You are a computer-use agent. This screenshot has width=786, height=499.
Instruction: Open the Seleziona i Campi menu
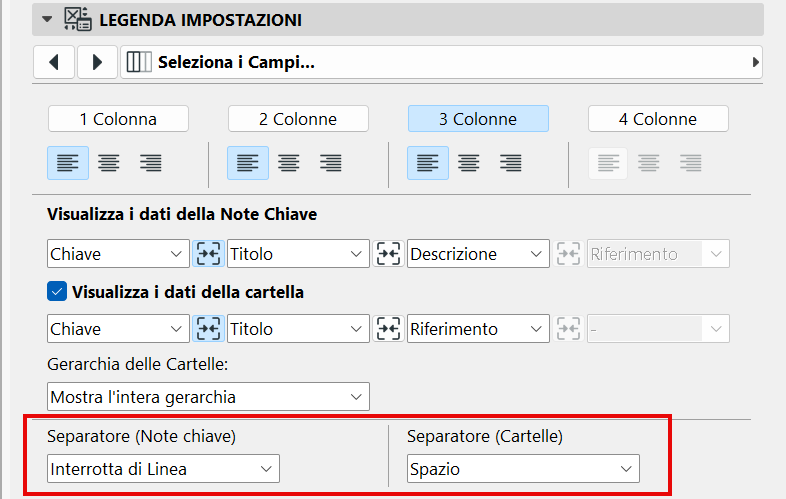(x=441, y=62)
